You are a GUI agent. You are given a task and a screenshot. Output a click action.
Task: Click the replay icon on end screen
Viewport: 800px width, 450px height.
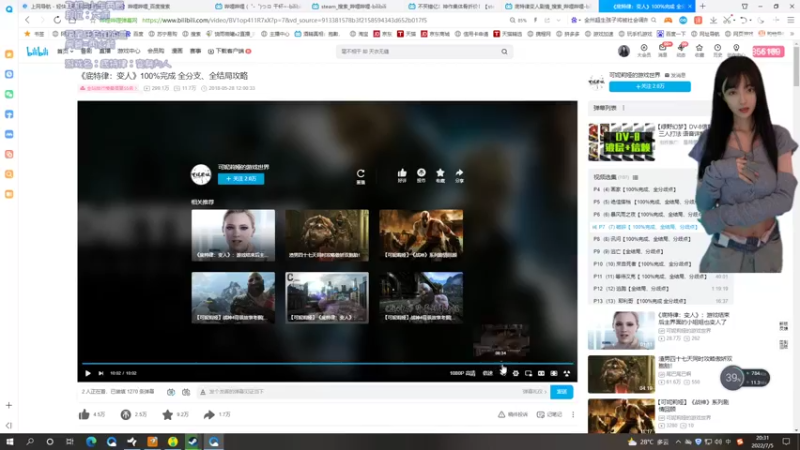(361, 176)
